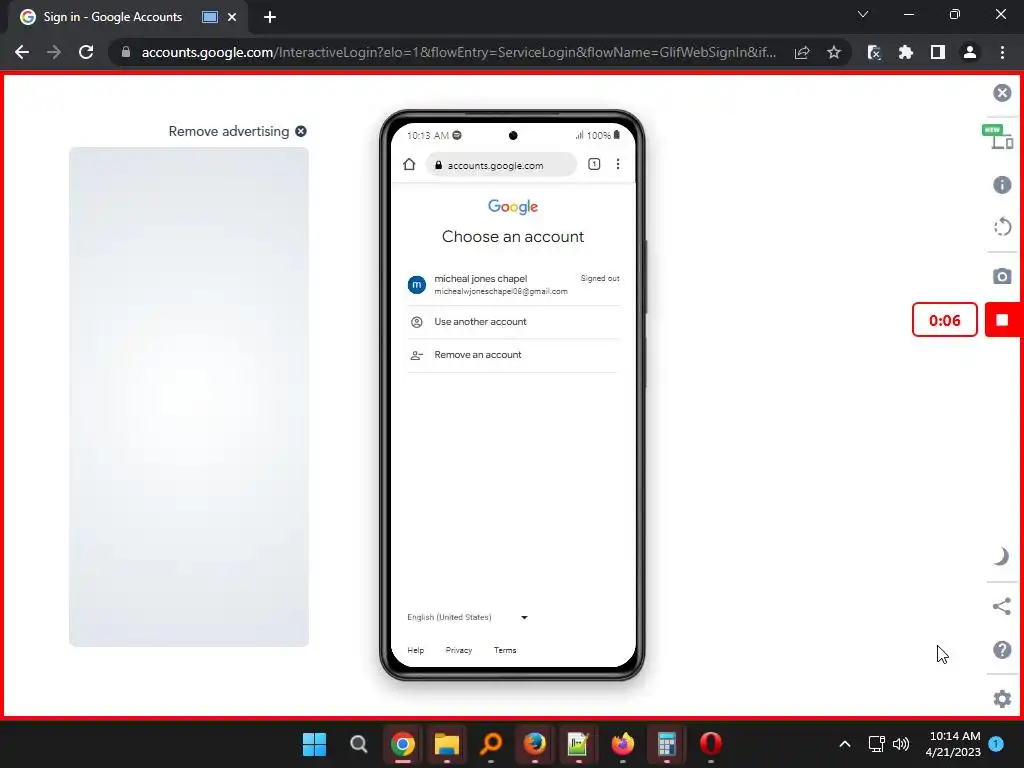
Task: Open the Chrome profile icon
Action: coord(970,52)
